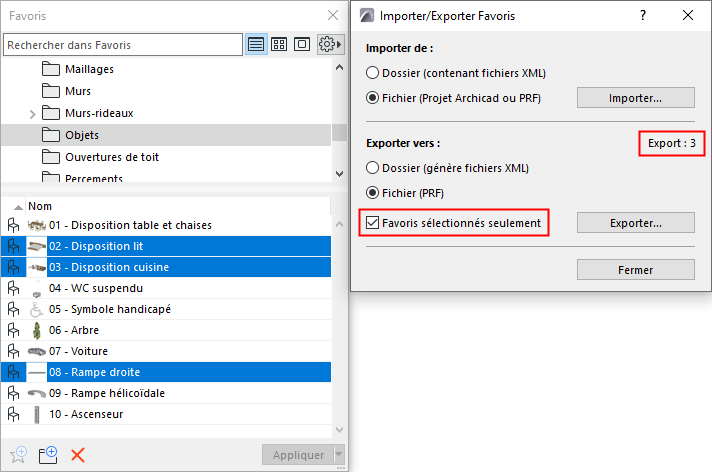Select the Objets folder

(x=82, y=135)
